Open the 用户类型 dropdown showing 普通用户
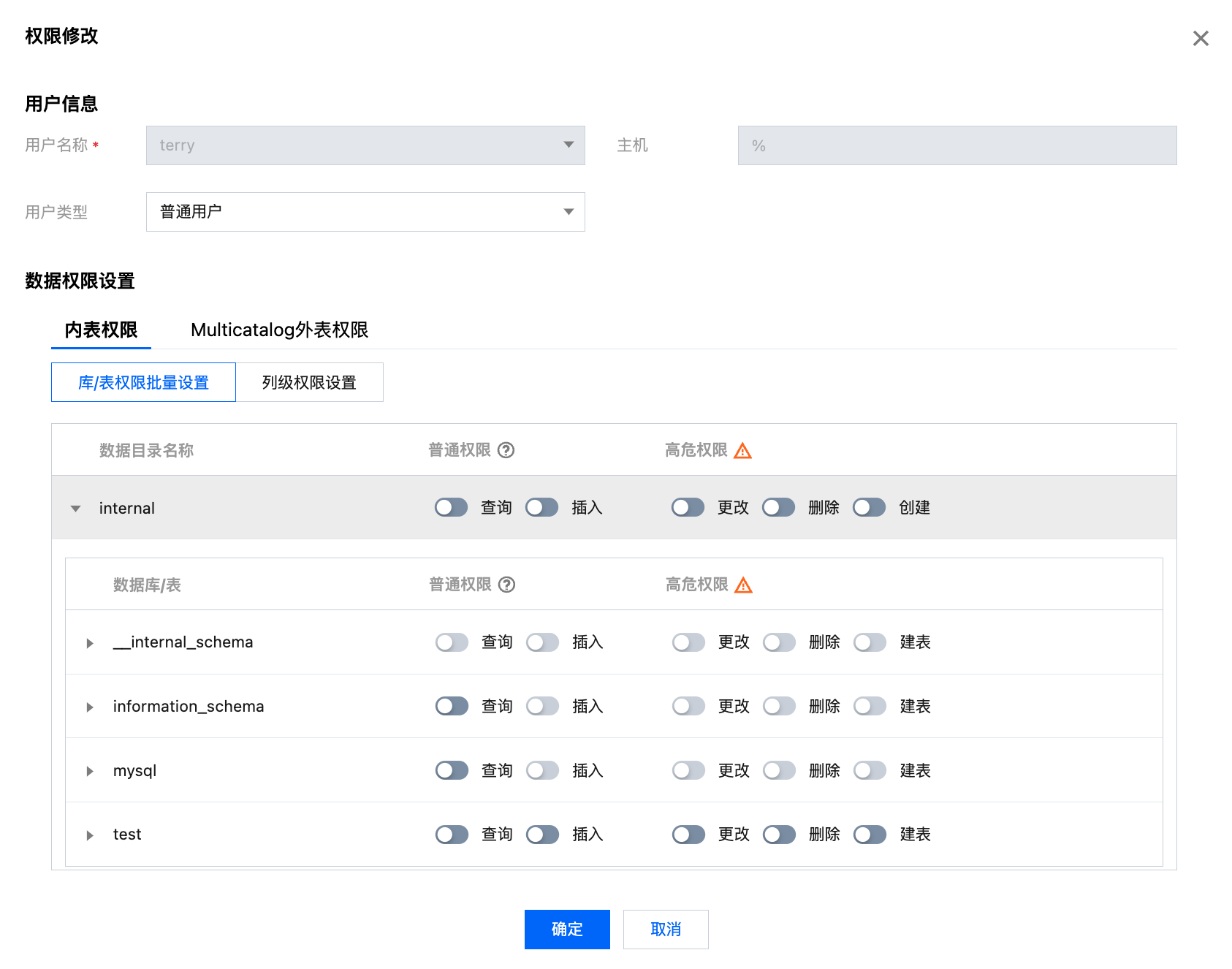 (x=365, y=212)
